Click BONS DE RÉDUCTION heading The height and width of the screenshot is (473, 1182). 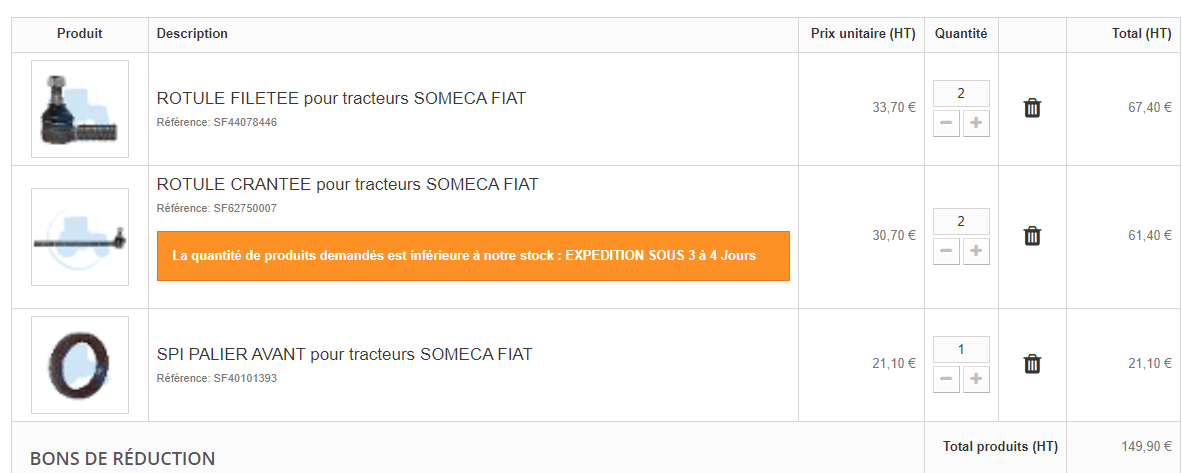(x=122, y=459)
